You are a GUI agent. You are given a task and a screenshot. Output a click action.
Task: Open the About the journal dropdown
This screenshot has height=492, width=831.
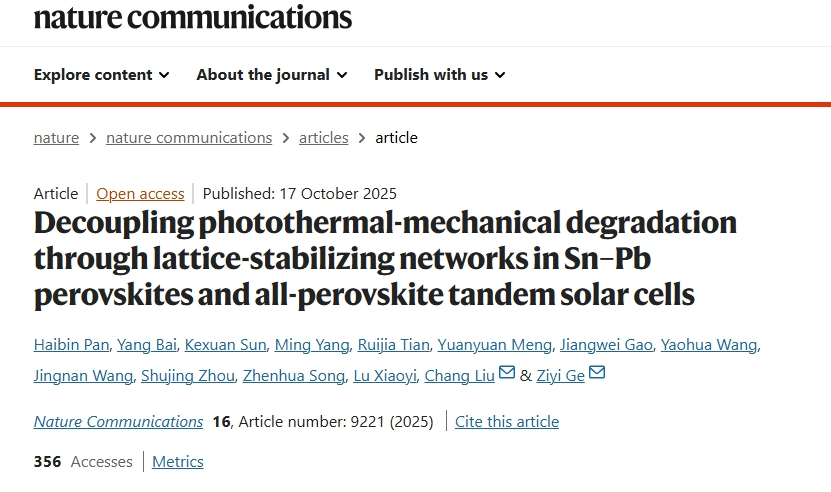(271, 75)
